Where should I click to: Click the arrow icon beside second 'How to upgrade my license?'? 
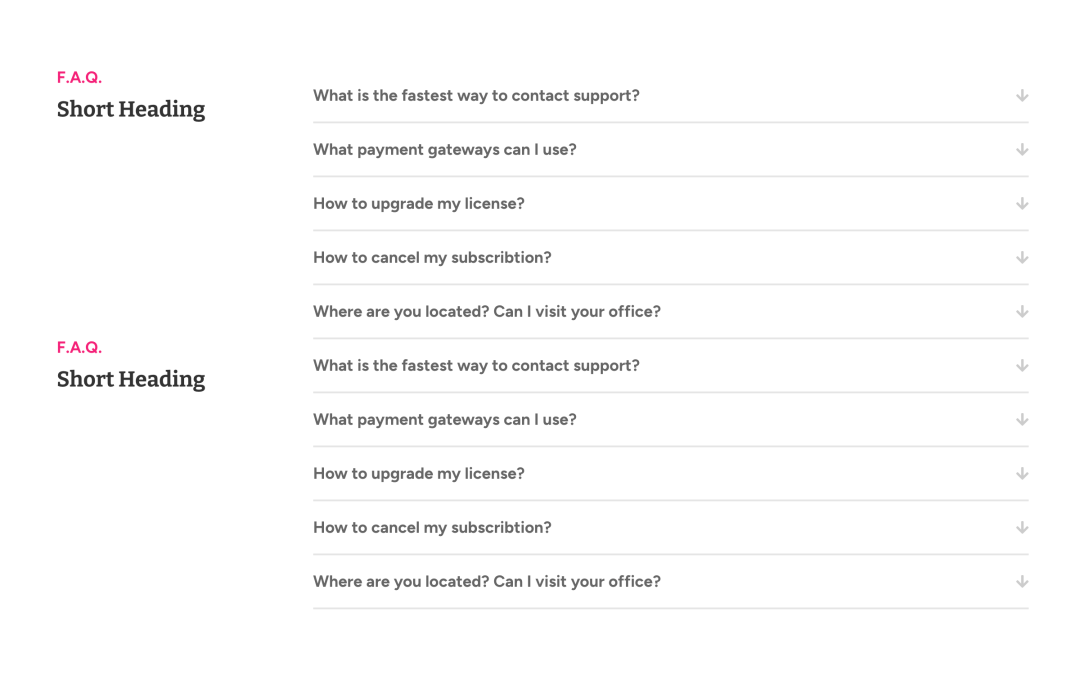tap(1022, 474)
